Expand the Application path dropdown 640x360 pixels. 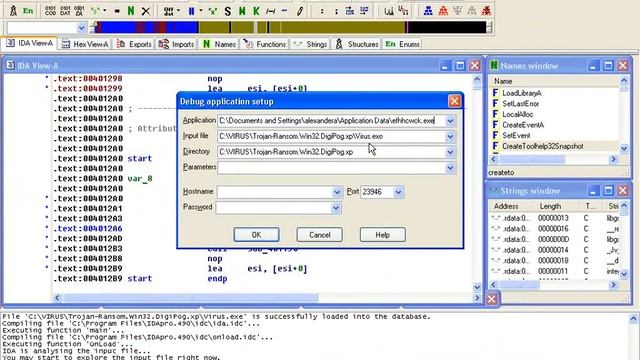coord(450,121)
